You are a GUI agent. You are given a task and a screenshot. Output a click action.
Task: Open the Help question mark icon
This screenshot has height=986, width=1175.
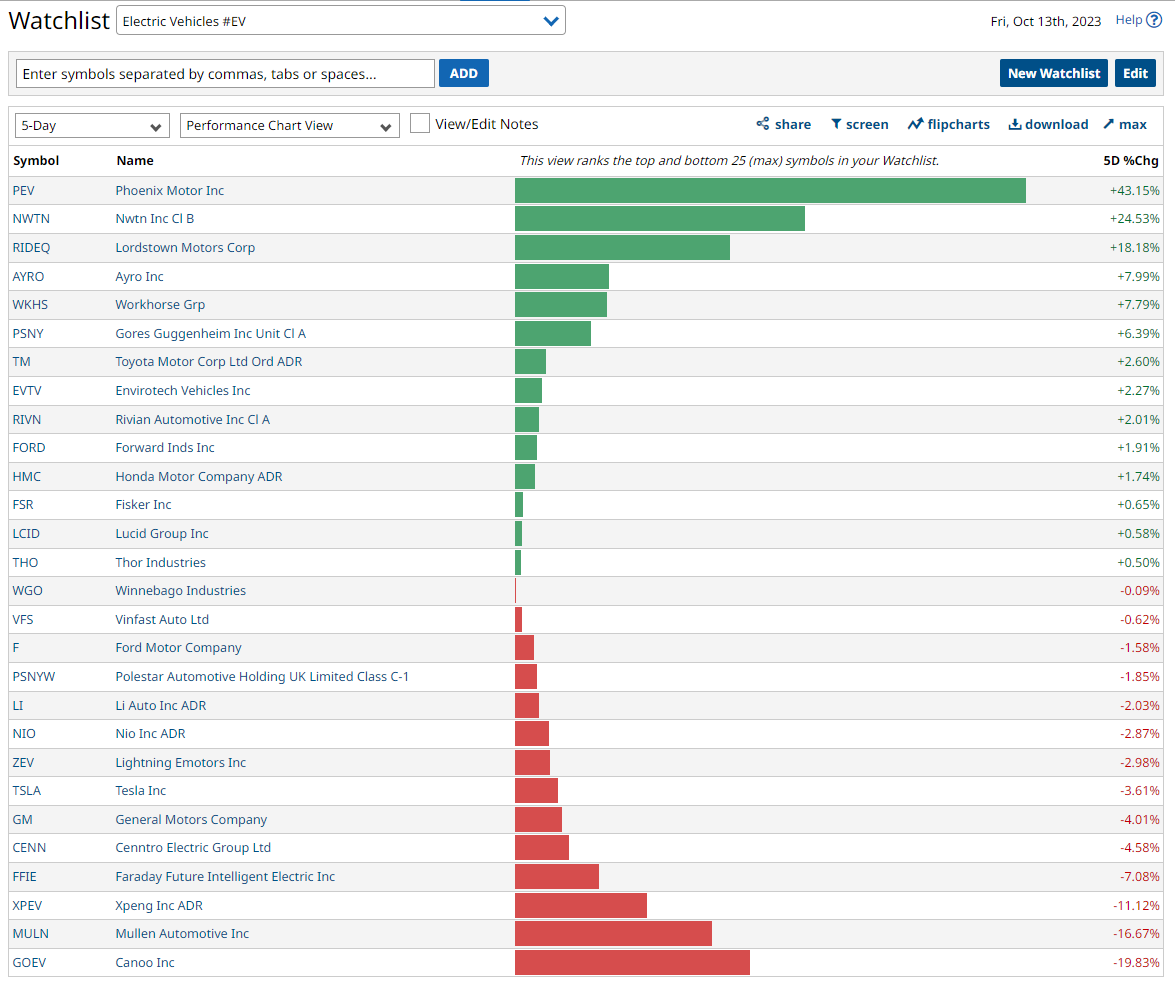[1154, 20]
